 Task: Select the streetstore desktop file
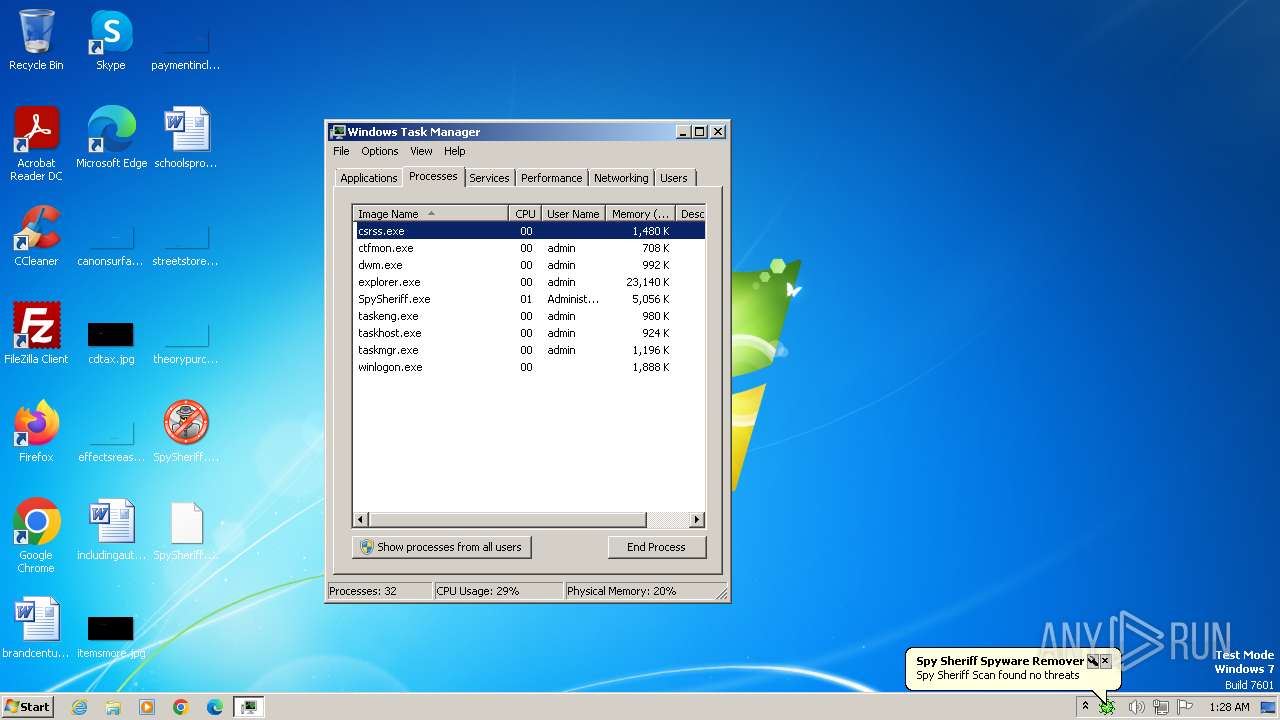point(186,244)
